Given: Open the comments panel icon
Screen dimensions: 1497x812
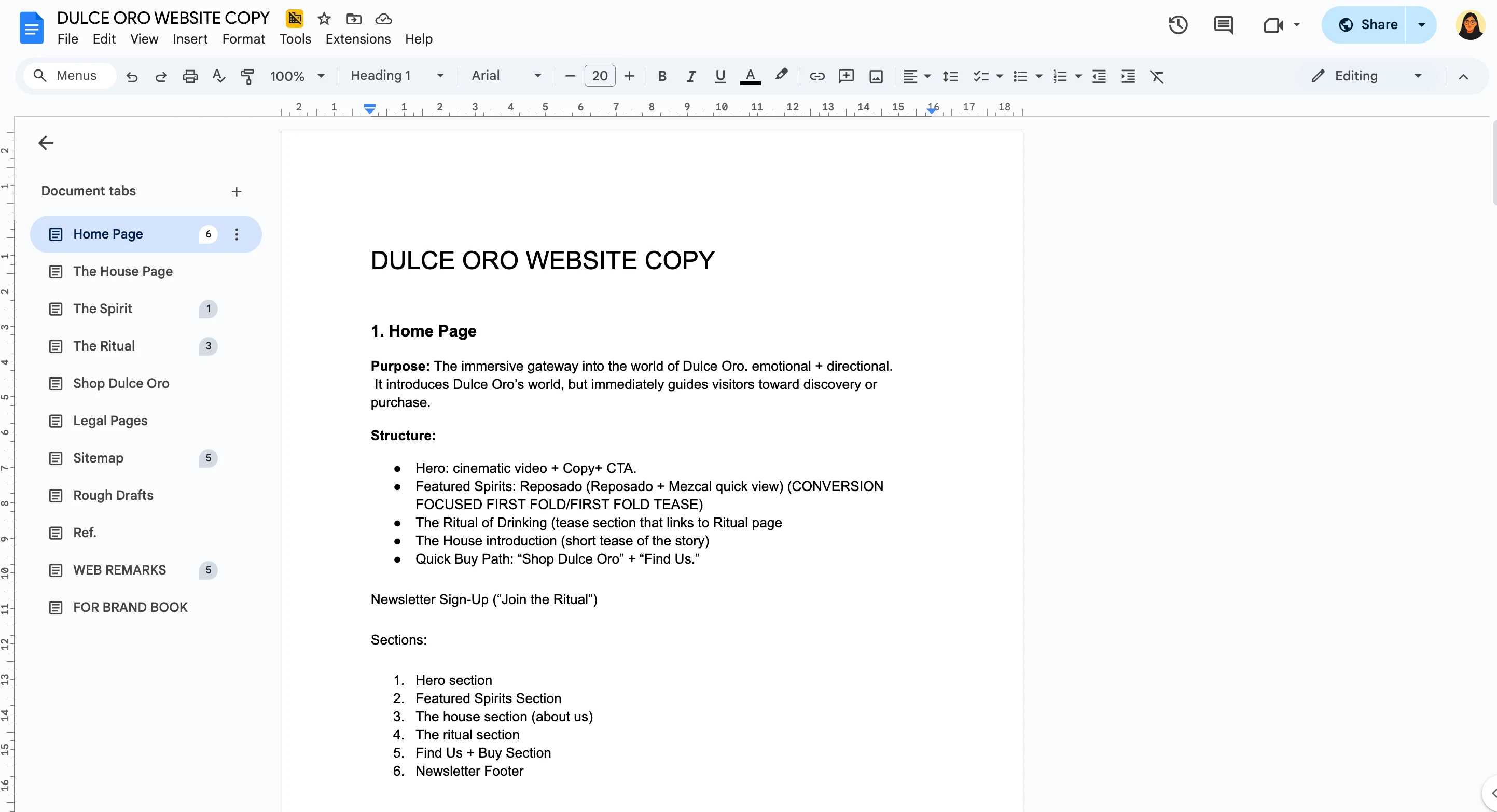Looking at the screenshot, I should coord(1223,25).
